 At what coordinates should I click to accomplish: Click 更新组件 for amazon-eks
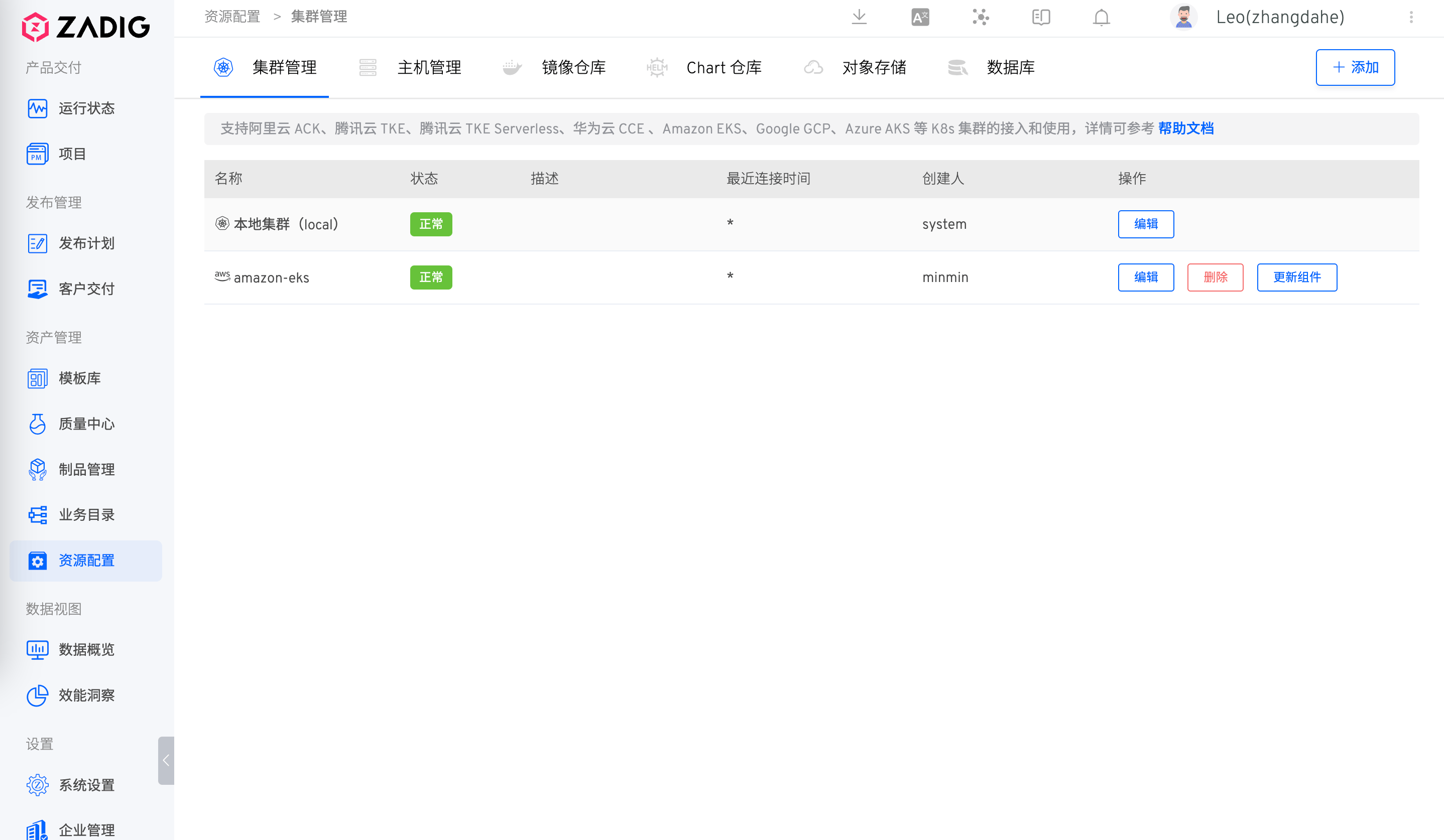point(1297,277)
